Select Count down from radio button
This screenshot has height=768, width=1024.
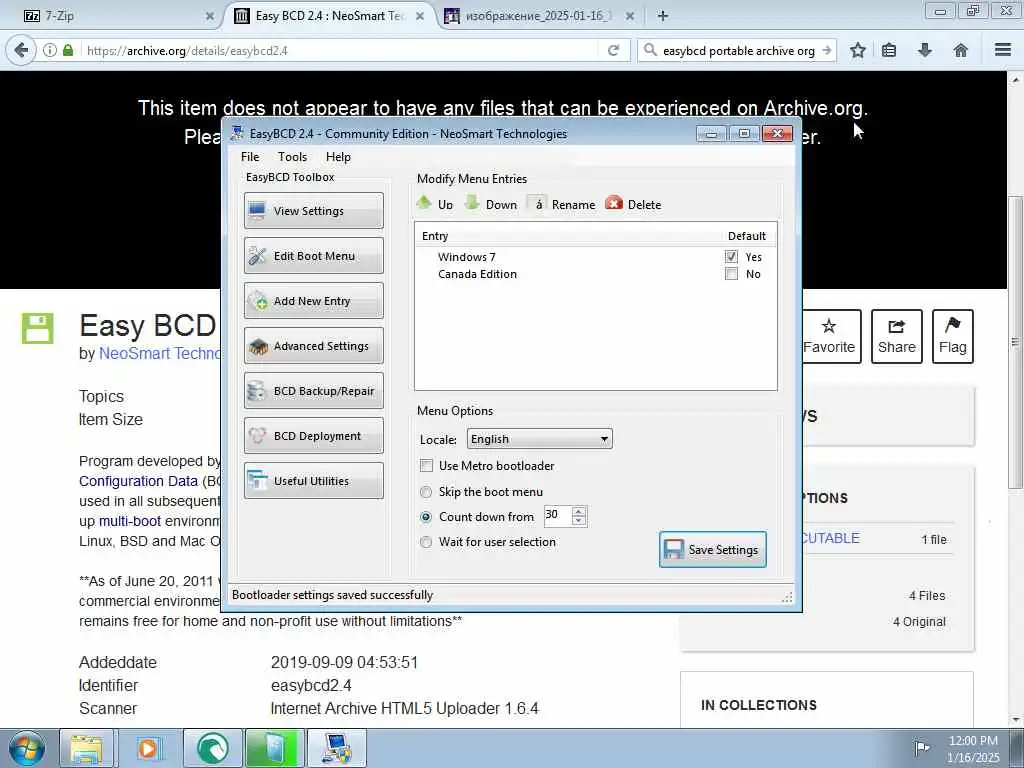click(426, 517)
